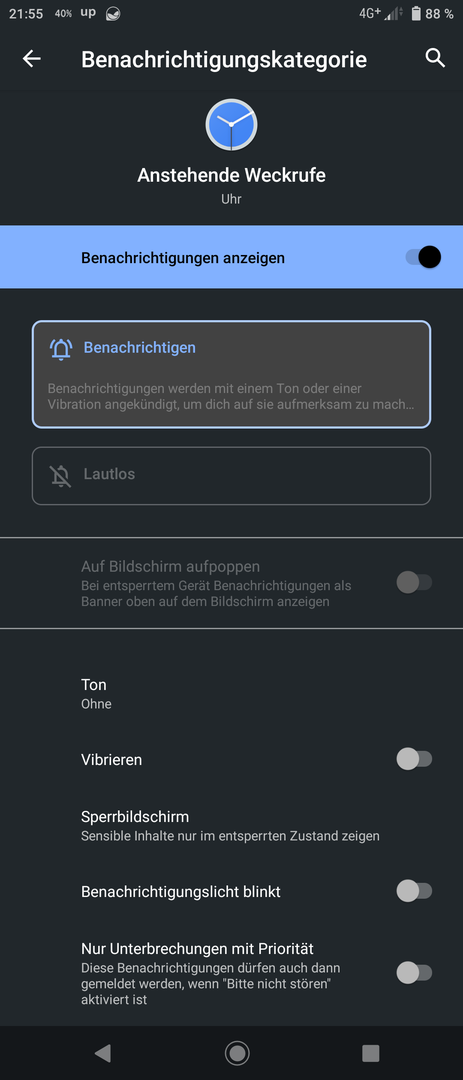Enable Nur Unterbrechungen mit Priorität switch
This screenshot has height=1080, width=463.
pos(414,973)
